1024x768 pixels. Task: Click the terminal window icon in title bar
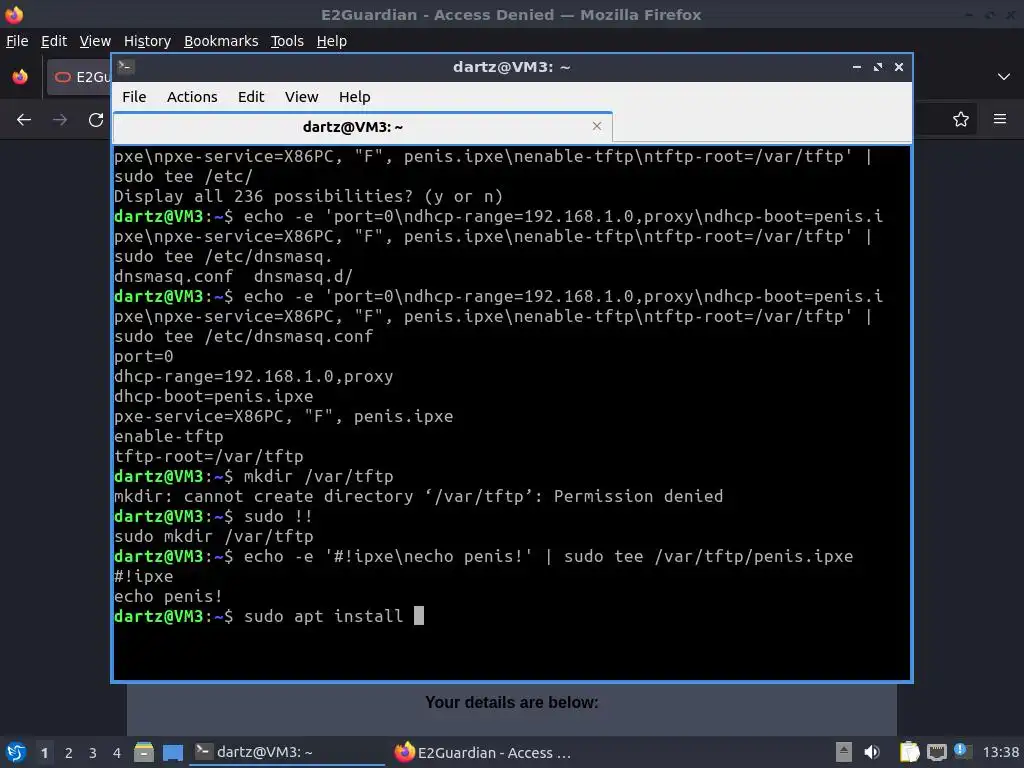(x=125, y=67)
